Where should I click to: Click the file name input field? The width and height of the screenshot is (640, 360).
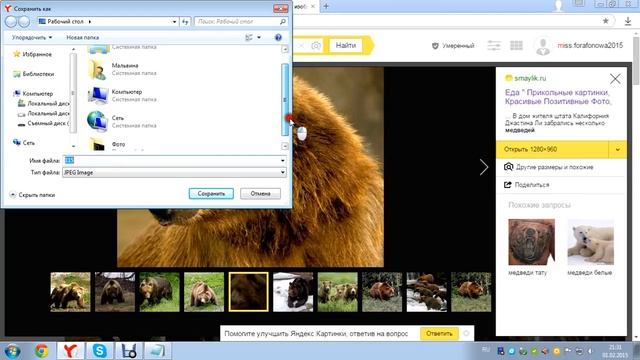[171, 160]
